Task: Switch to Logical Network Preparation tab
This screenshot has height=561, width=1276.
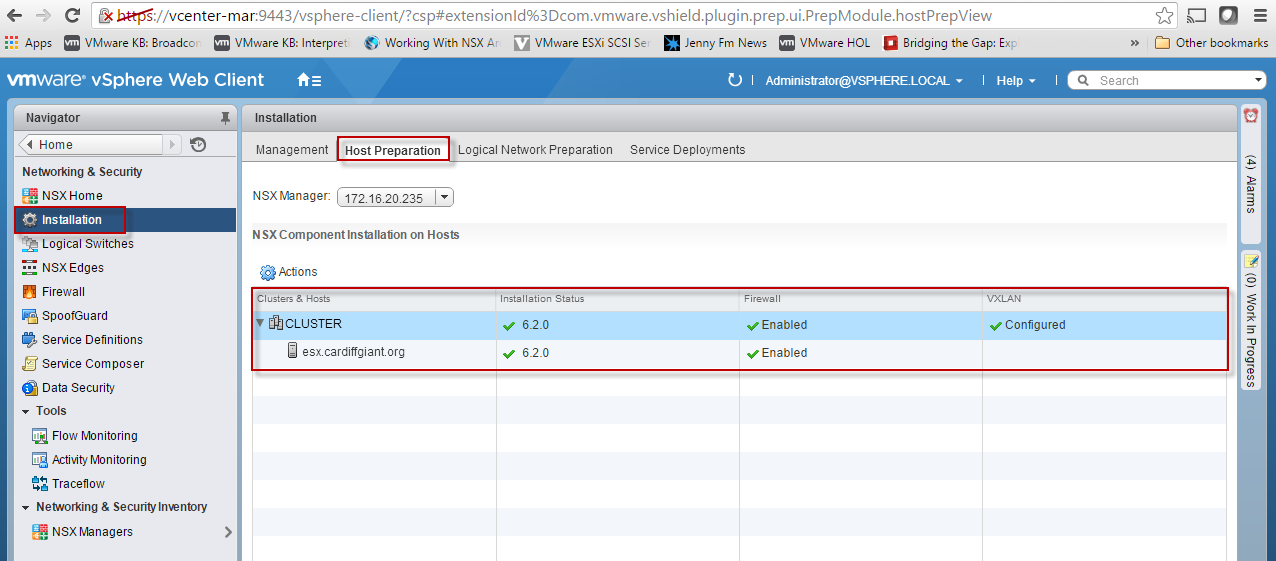Action: click(x=535, y=150)
